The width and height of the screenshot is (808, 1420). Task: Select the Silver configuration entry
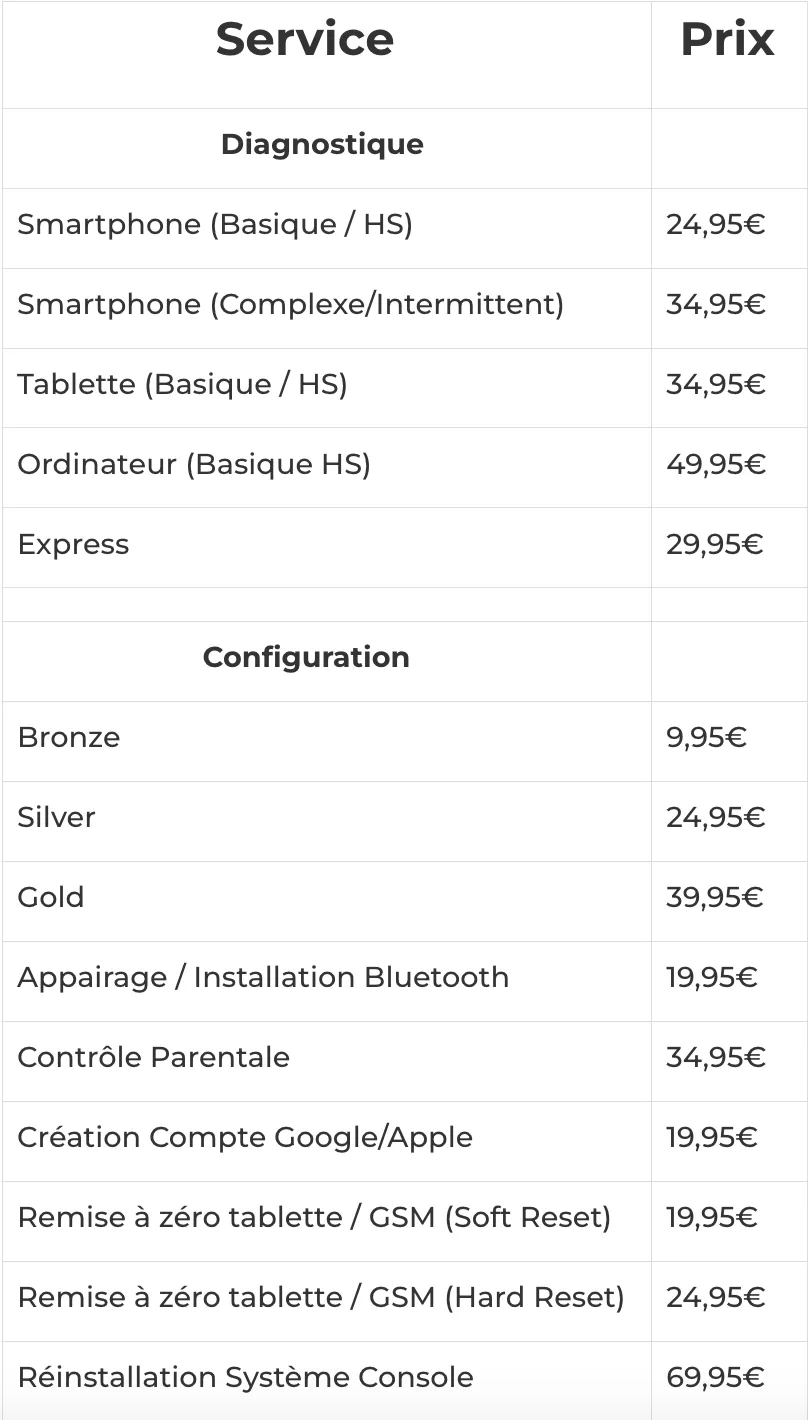pyautogui.click(x=56, y=818)
